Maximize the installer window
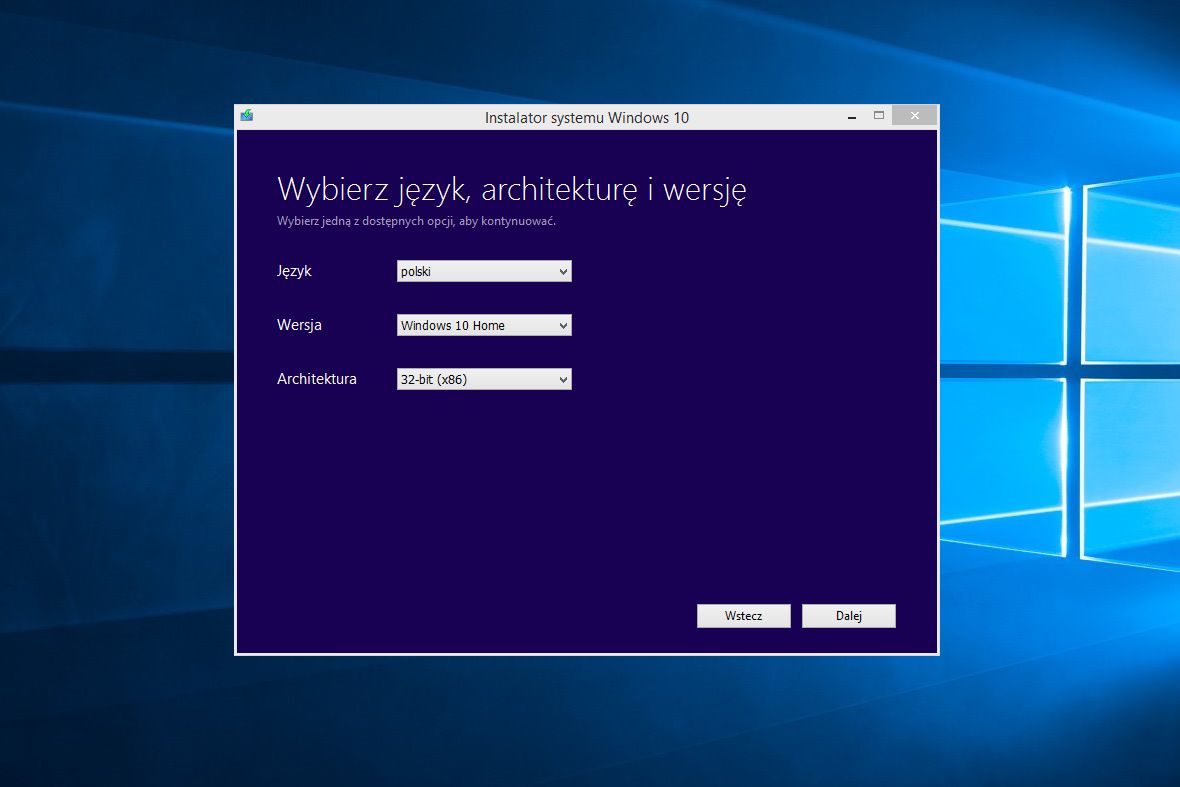 click(x=878, y=116)
